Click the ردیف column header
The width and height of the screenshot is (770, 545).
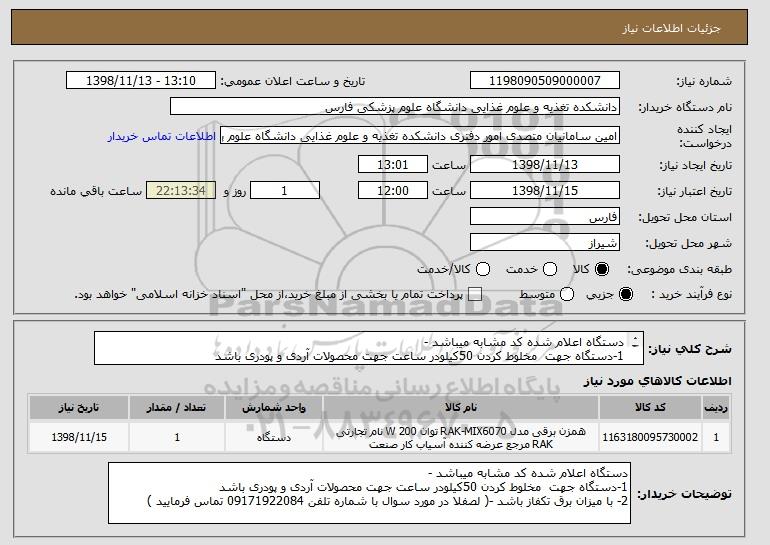point(716,408)
